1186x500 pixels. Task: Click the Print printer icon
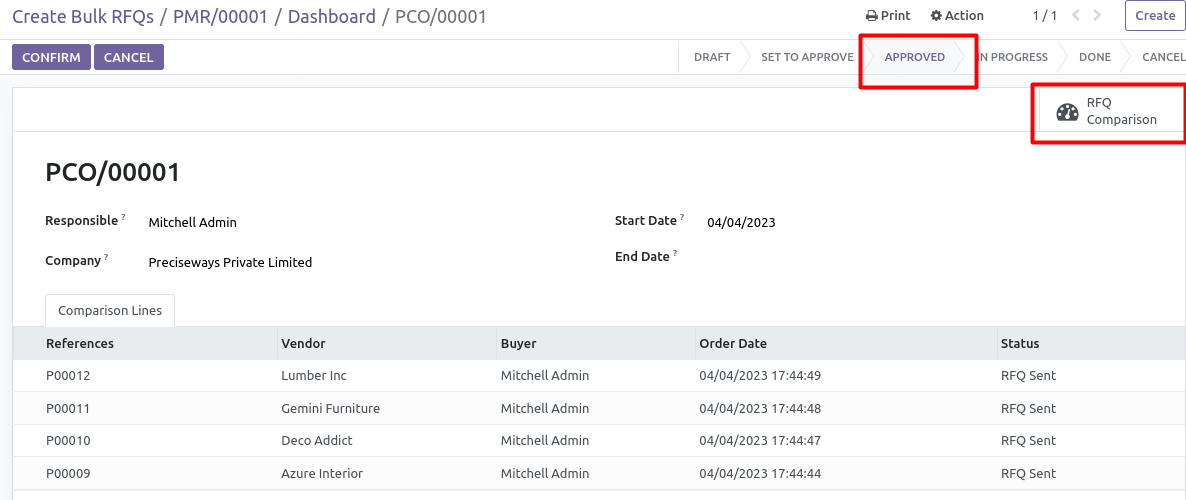871,16
